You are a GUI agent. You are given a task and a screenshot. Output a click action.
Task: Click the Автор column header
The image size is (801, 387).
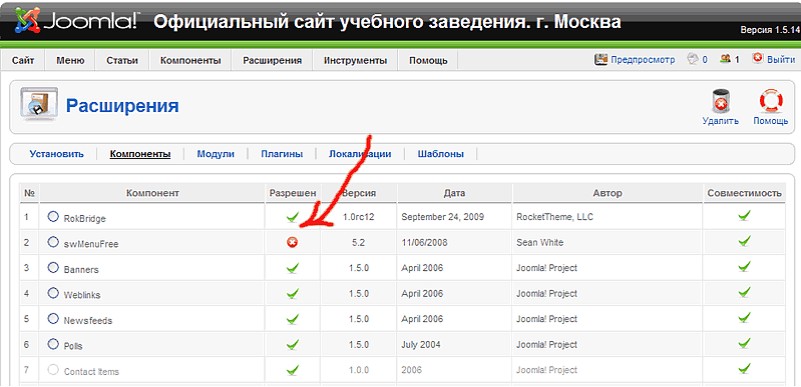[x=607, y=193]
